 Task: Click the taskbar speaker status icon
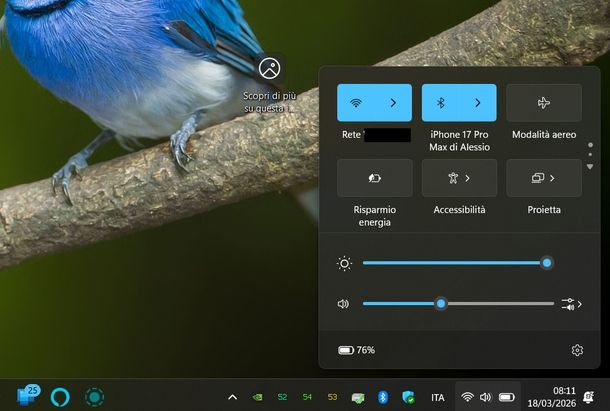click(485, 397)
